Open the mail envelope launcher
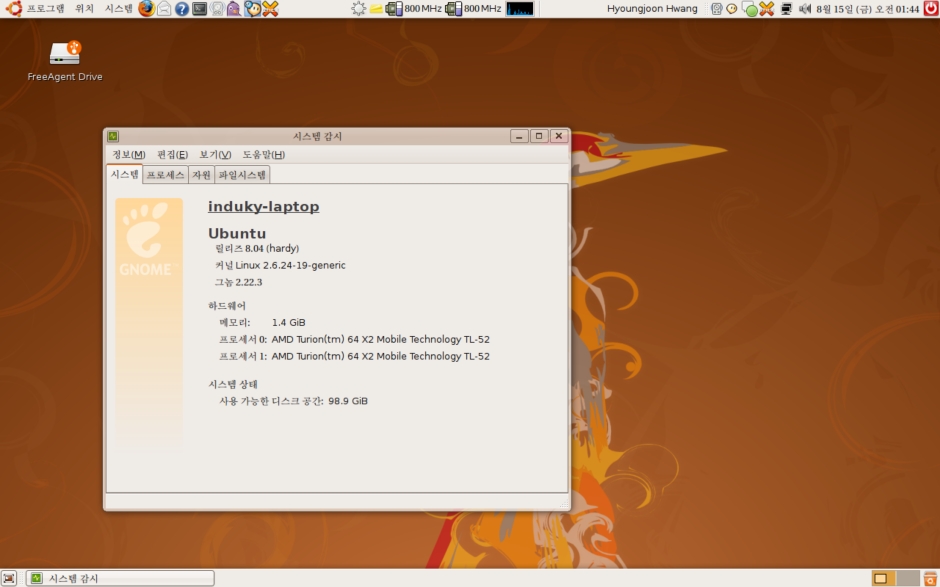 tap(164, 8)
